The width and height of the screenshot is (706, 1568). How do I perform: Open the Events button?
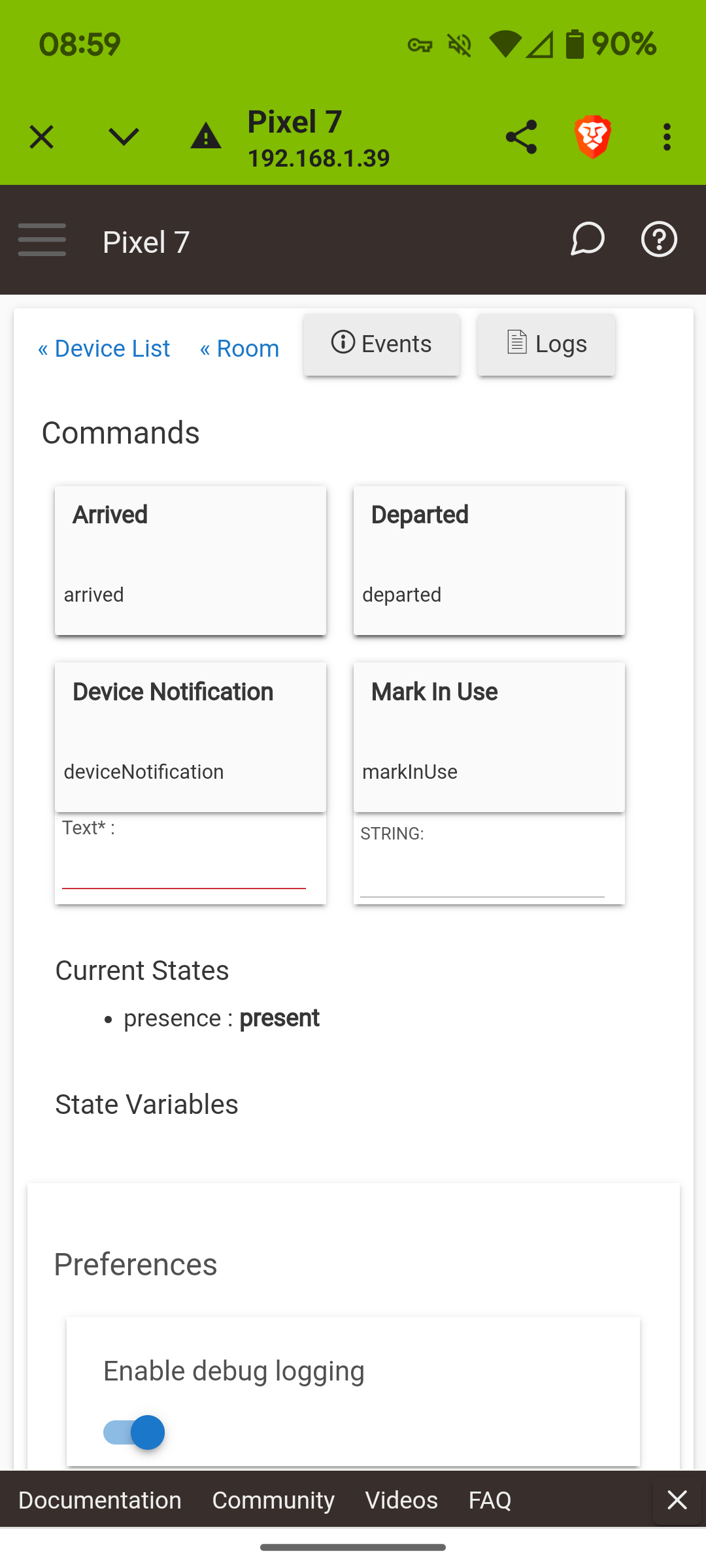(x=382, y=344)
